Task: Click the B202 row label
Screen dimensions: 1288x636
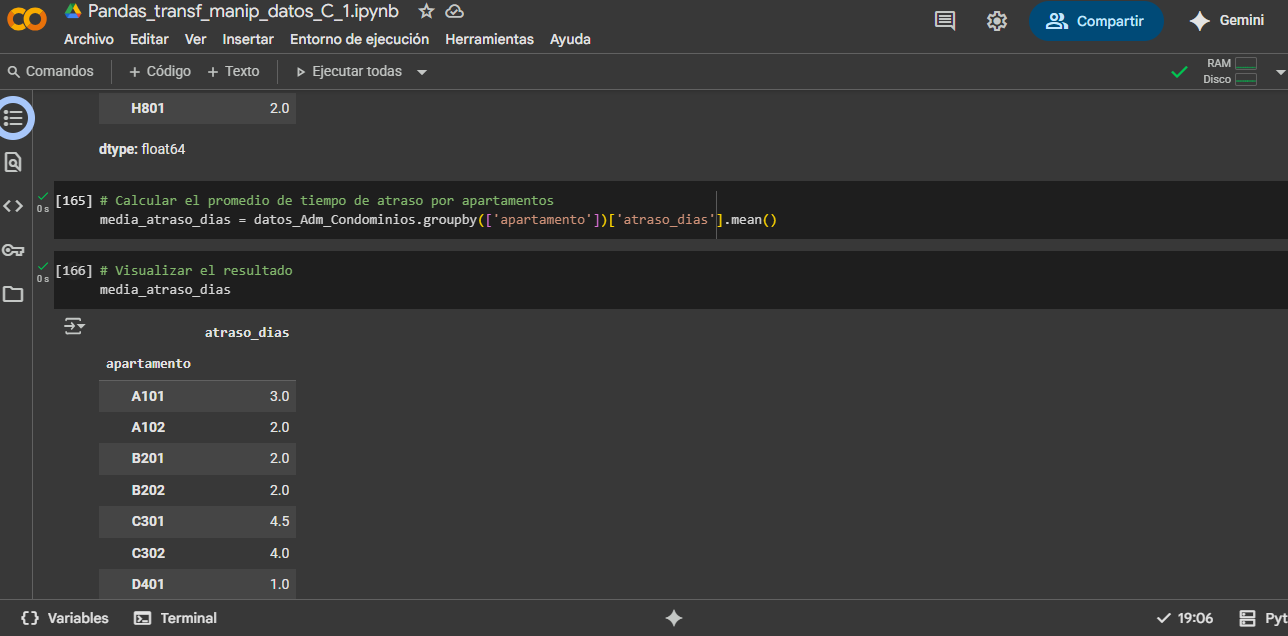Action: 148,490
